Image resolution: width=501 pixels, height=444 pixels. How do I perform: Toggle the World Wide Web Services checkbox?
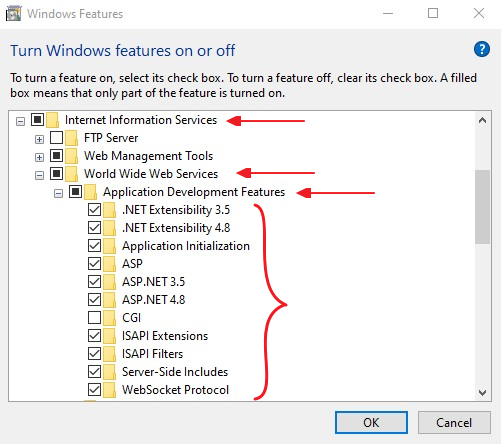[56, 173]
